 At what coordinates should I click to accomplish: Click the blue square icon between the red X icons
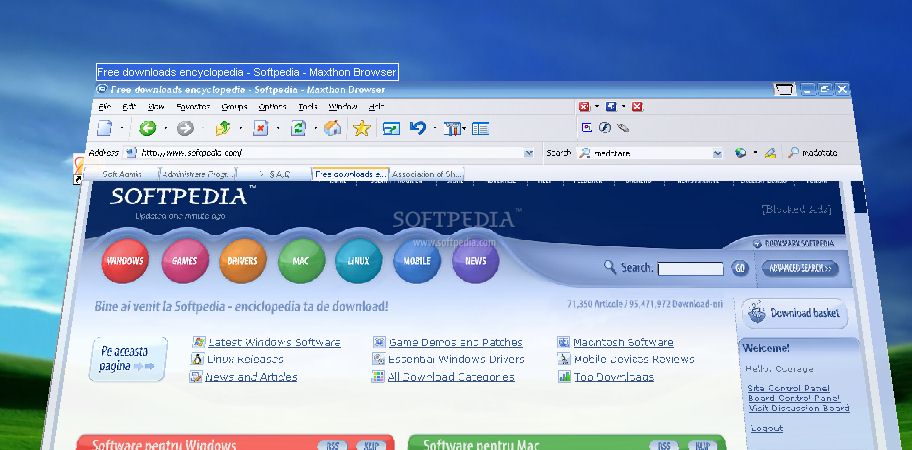click(611, 106)
